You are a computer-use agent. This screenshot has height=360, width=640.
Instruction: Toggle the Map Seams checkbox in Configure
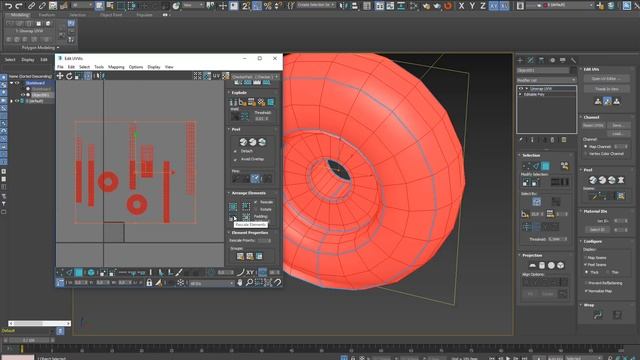(586, 258)
